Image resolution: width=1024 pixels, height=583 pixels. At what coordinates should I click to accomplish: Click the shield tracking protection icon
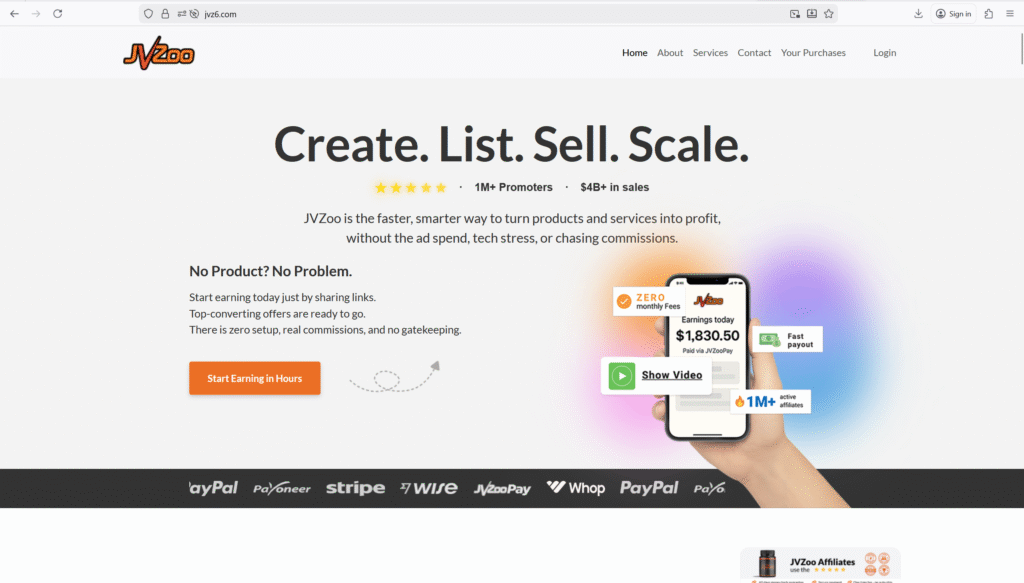point(148,14)
